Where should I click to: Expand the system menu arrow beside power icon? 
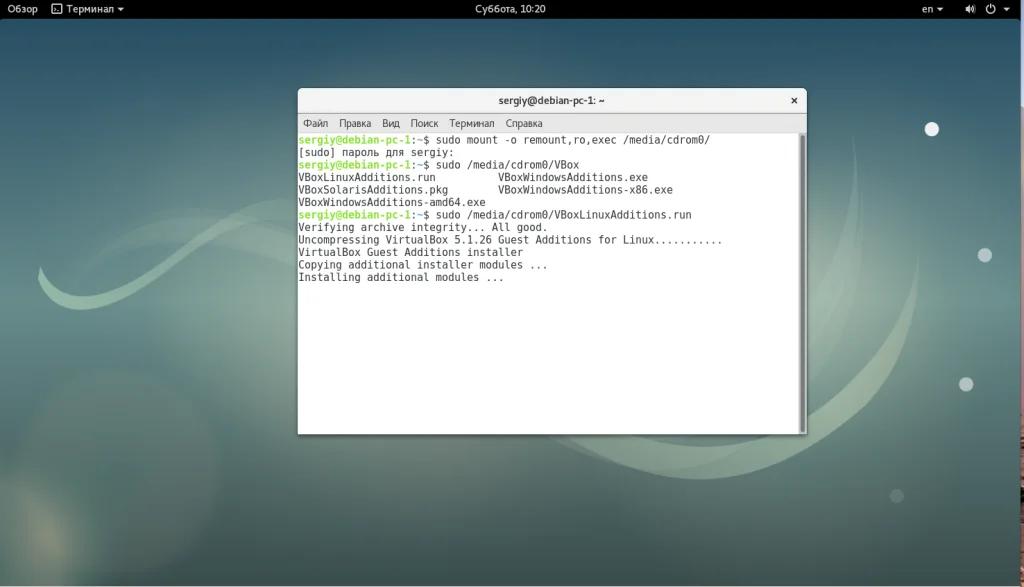1006,9
